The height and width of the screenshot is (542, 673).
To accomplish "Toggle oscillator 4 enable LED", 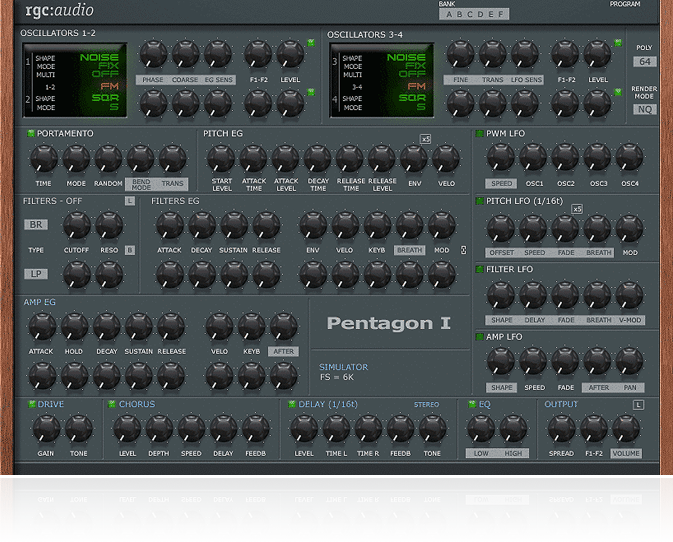I will (x=618, y=92).
